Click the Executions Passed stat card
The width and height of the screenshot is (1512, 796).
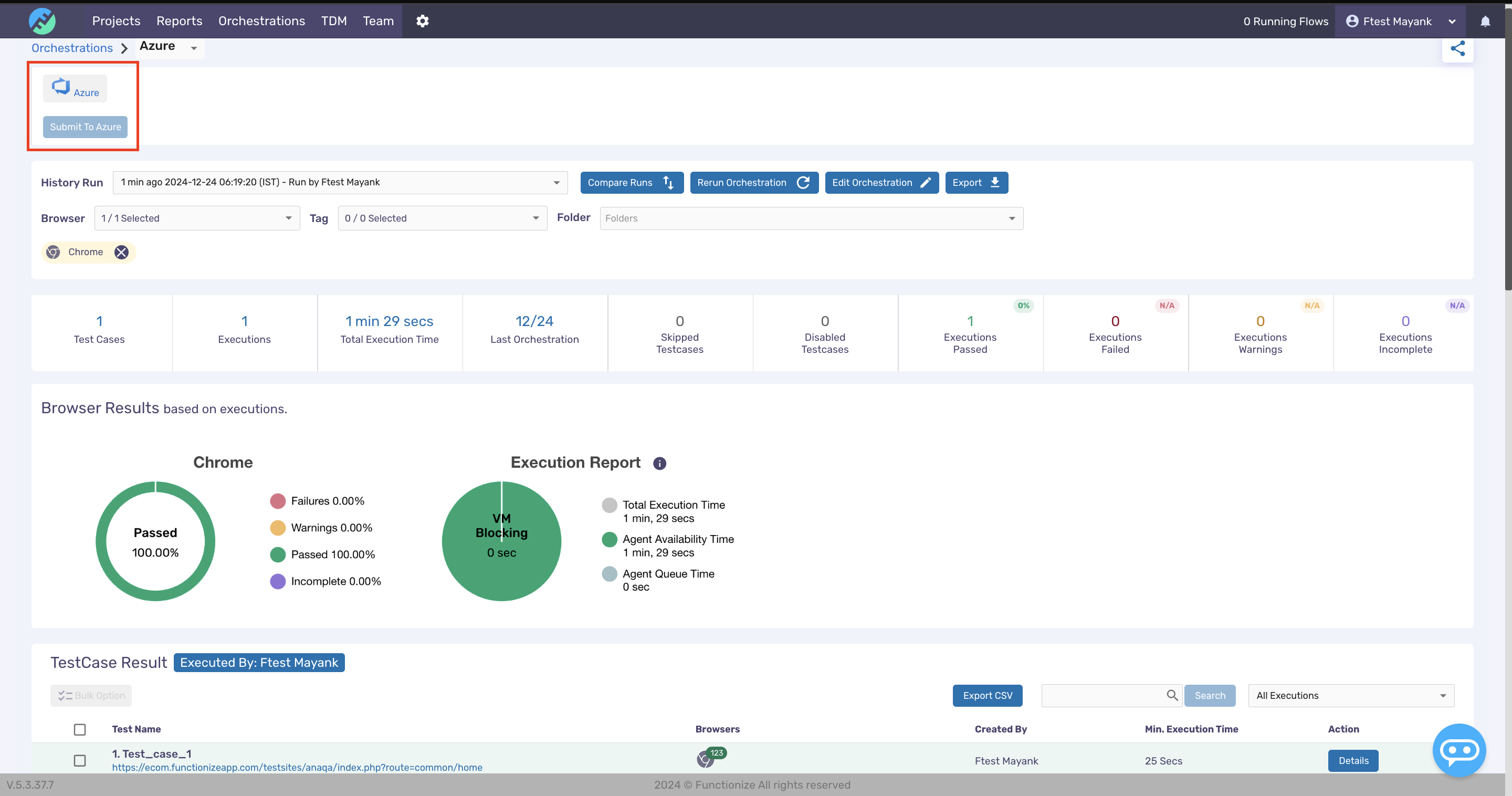[970, 333]
